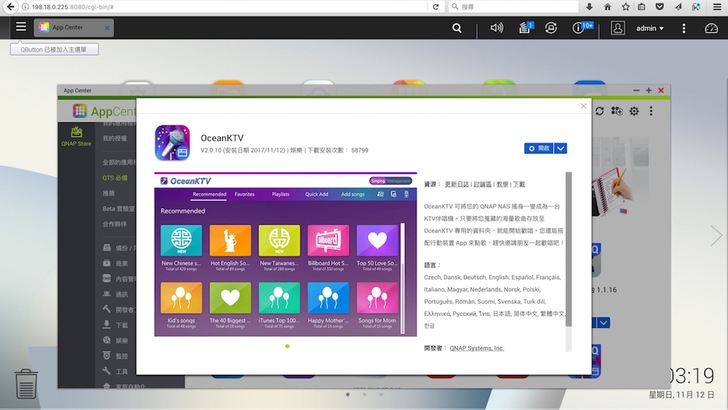728x410 pixels.
Task: Open background tasks icon in top bar
Action: (524, 28)
